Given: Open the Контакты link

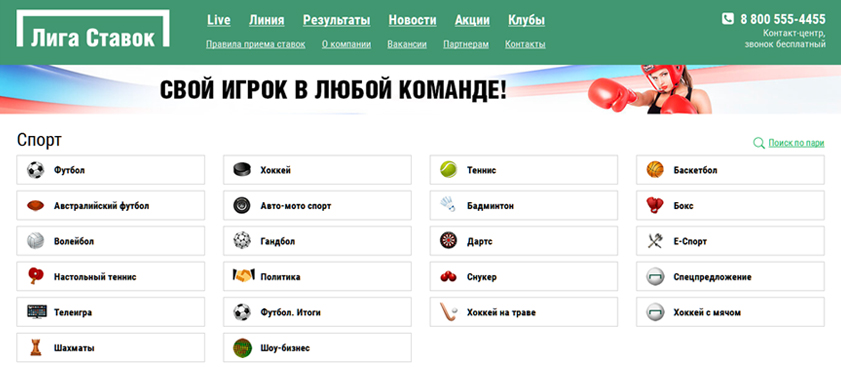Looking at the screenshot, I should (525, 45).
